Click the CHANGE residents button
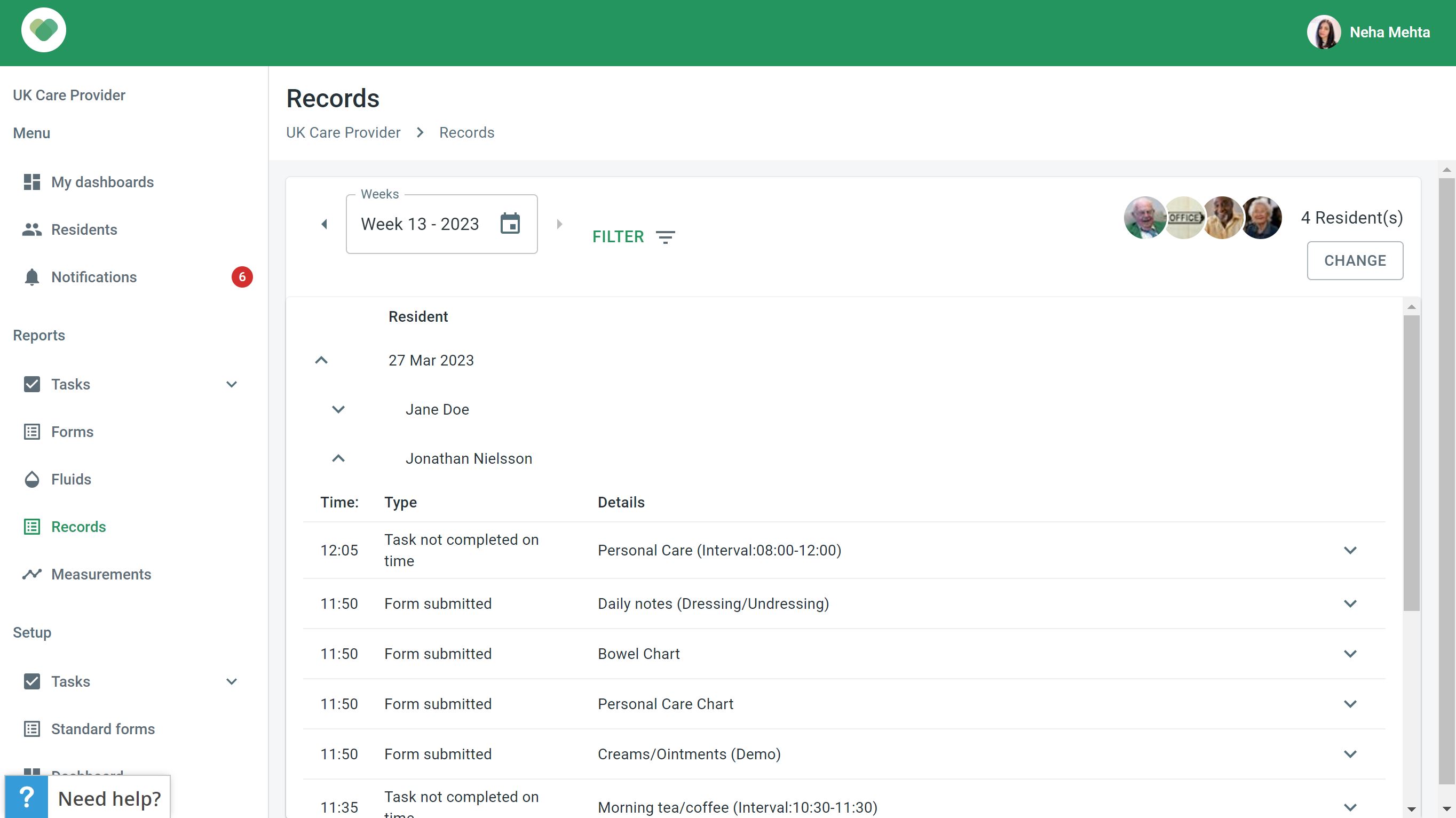This screenshot has width=1456, height=818. tap(1355, 260)
